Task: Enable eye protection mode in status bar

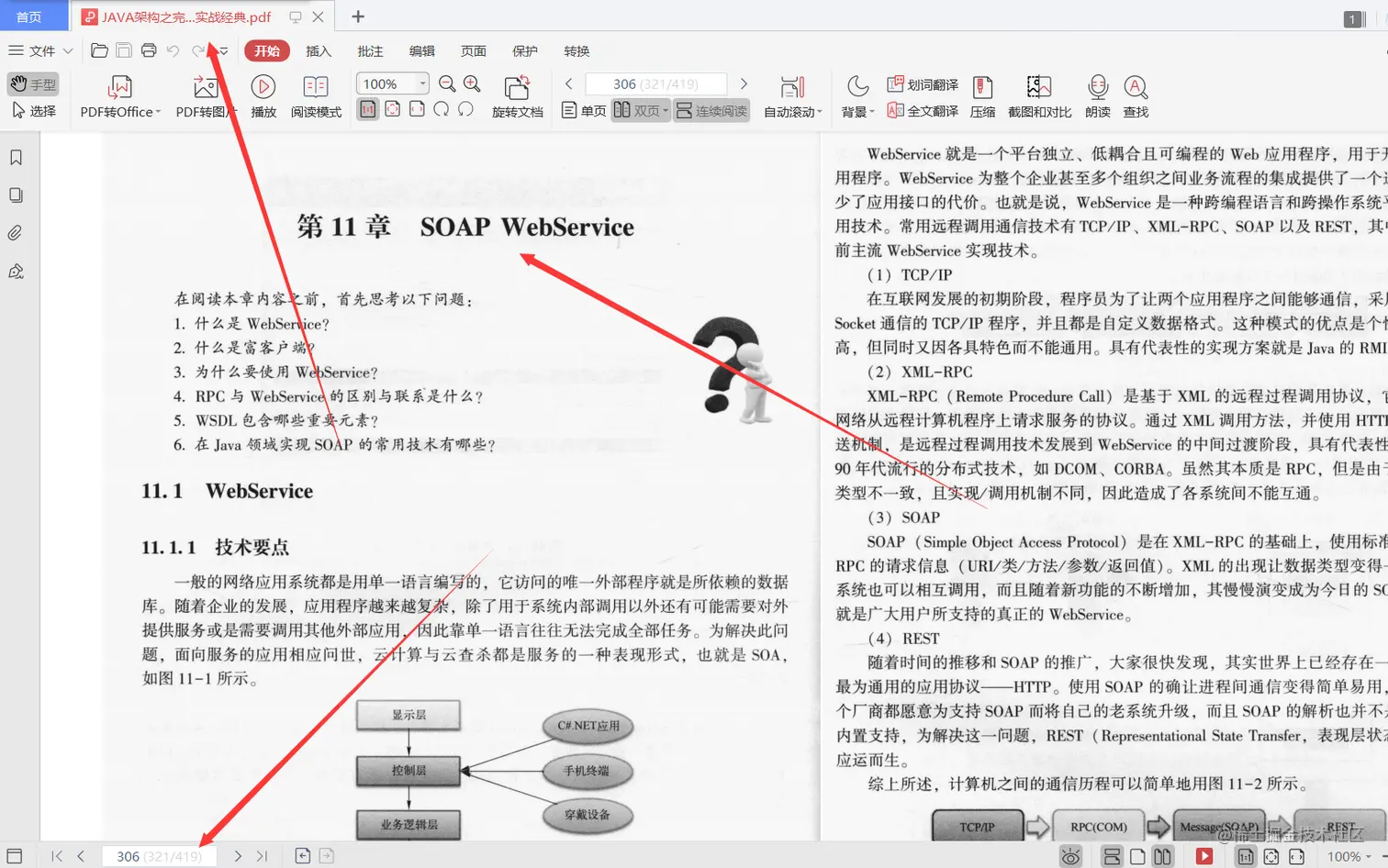Action: [1070, 855]
